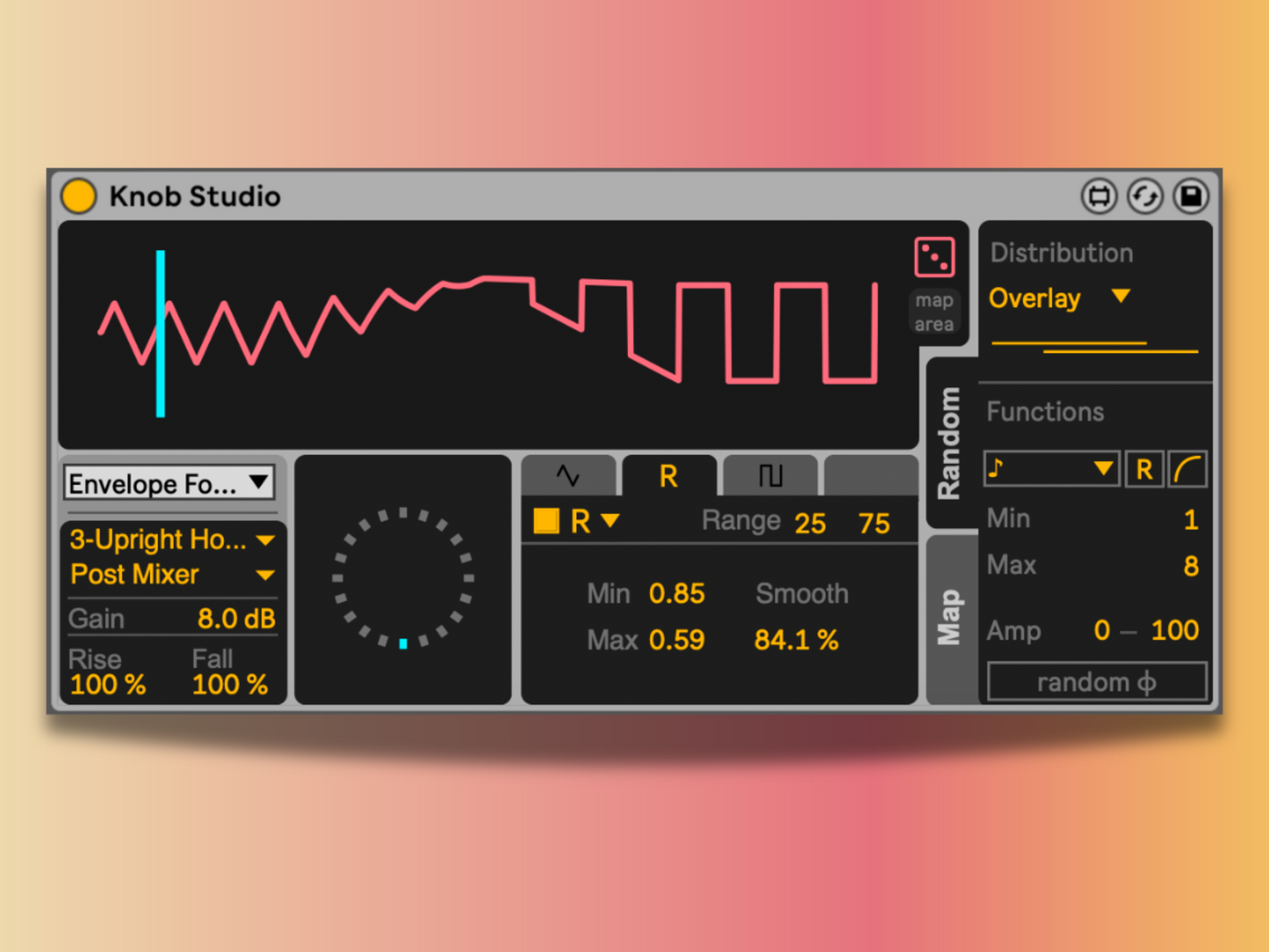The image size is (1269, 952).
Task: Toggle the Knob Studio device activator circle
Action: 79,196
